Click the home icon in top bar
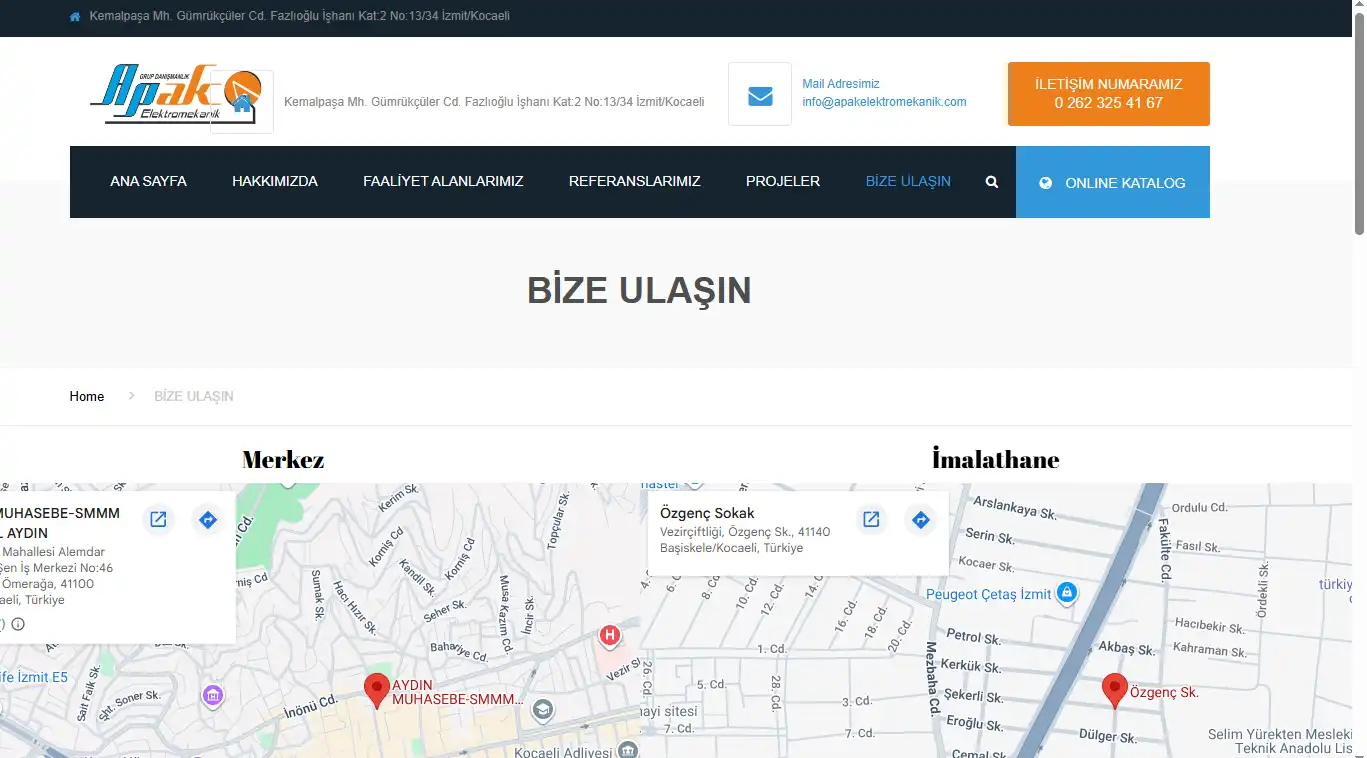The height and width of the screenshot is (758, 1367). click(x=75, y=17)
